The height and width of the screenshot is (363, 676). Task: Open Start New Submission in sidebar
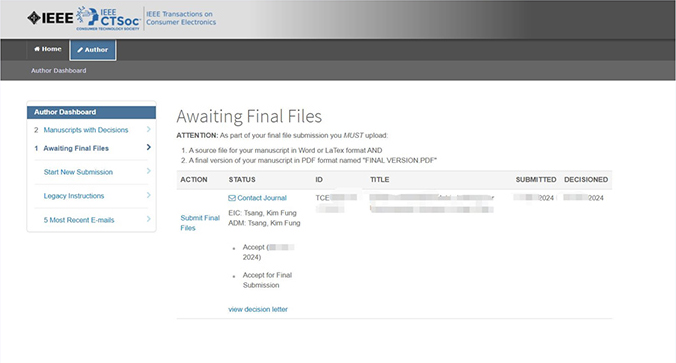(x=78, y=172)
